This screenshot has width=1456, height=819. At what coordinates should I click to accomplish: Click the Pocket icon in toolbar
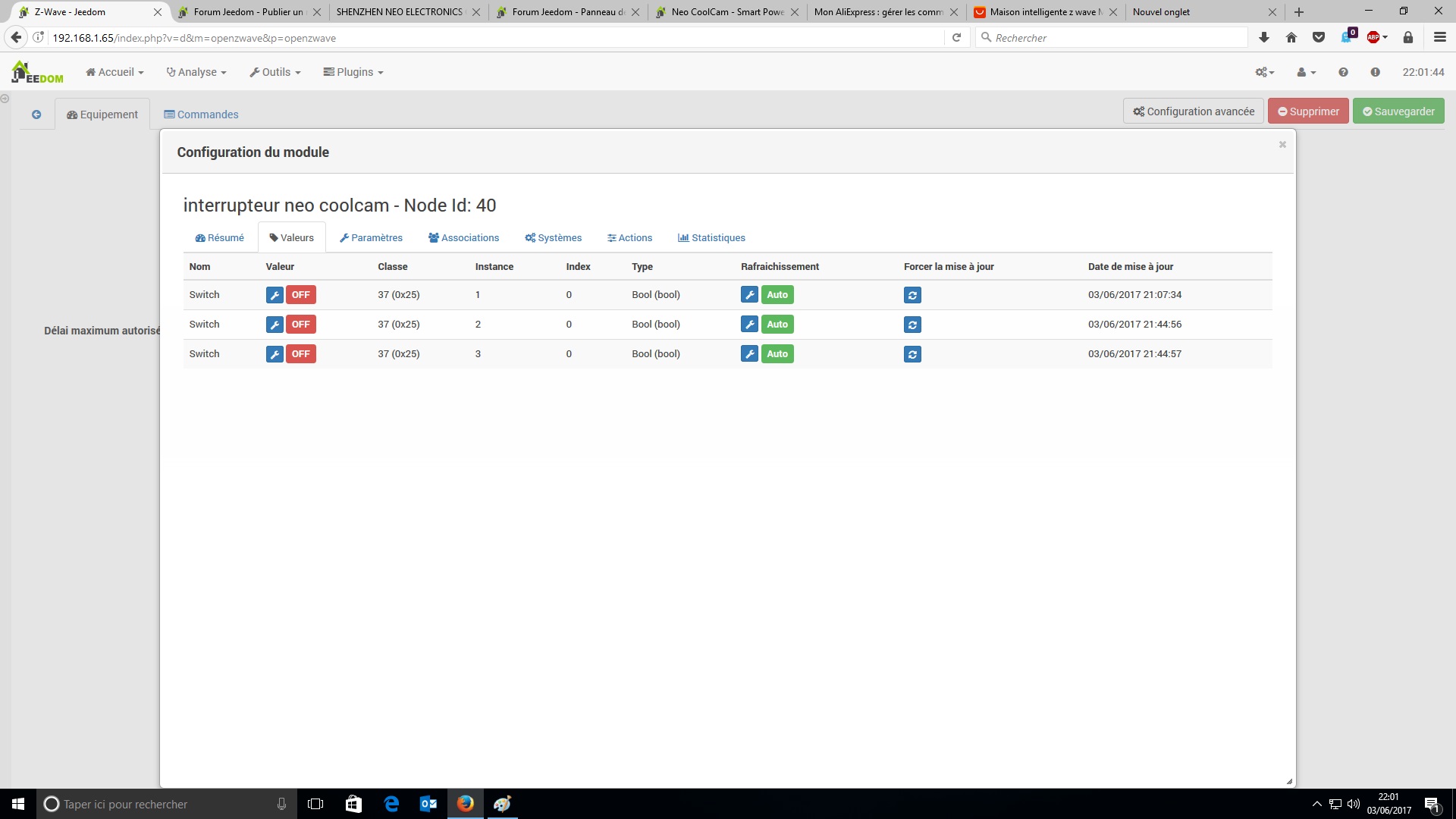point(1319,37)
